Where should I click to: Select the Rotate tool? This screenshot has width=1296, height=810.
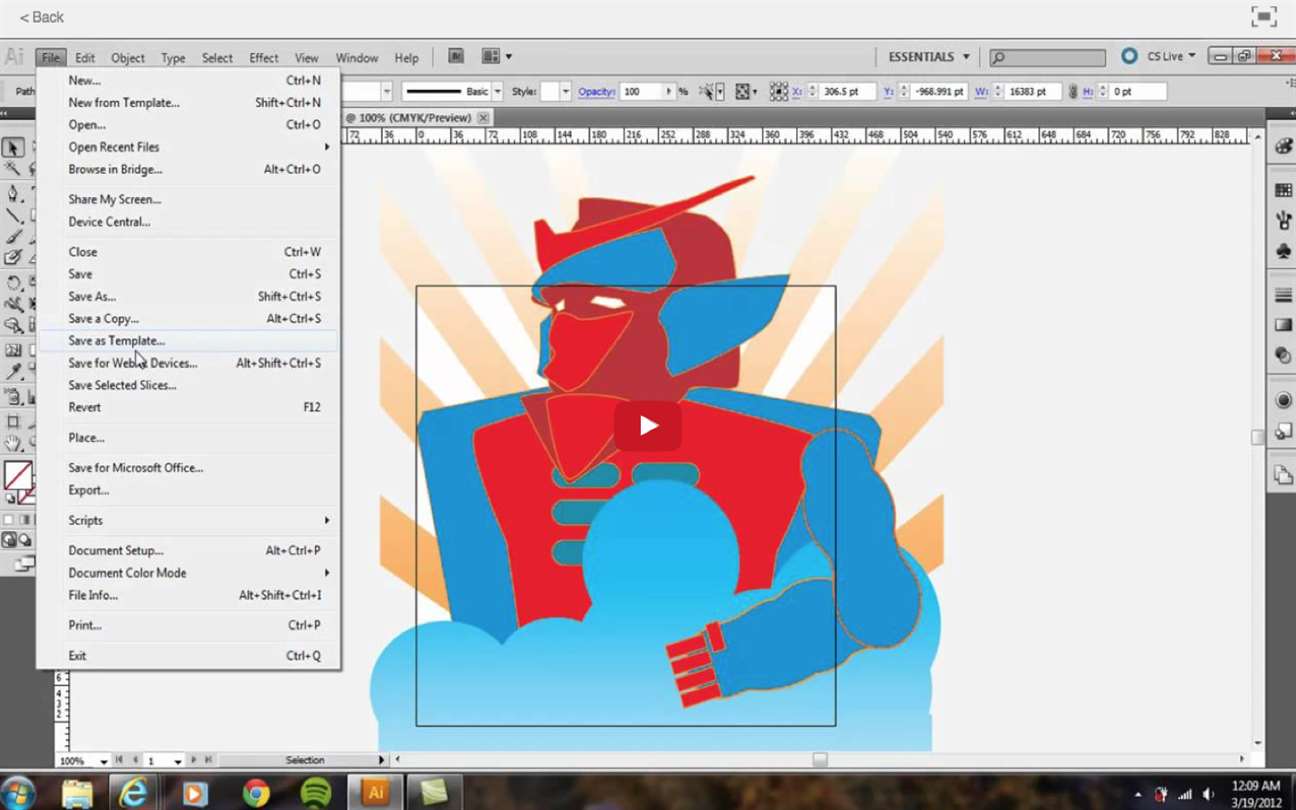point(13,282)
